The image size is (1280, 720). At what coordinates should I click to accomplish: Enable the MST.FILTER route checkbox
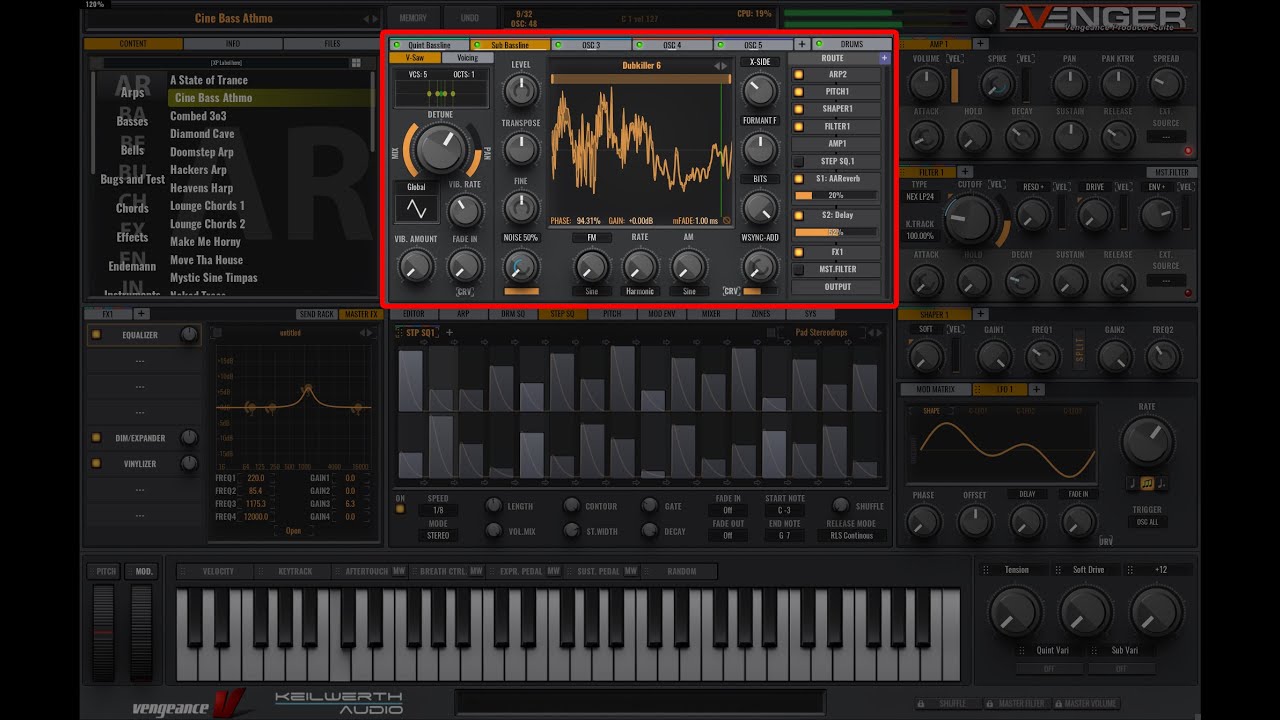[x=799, y=269]
